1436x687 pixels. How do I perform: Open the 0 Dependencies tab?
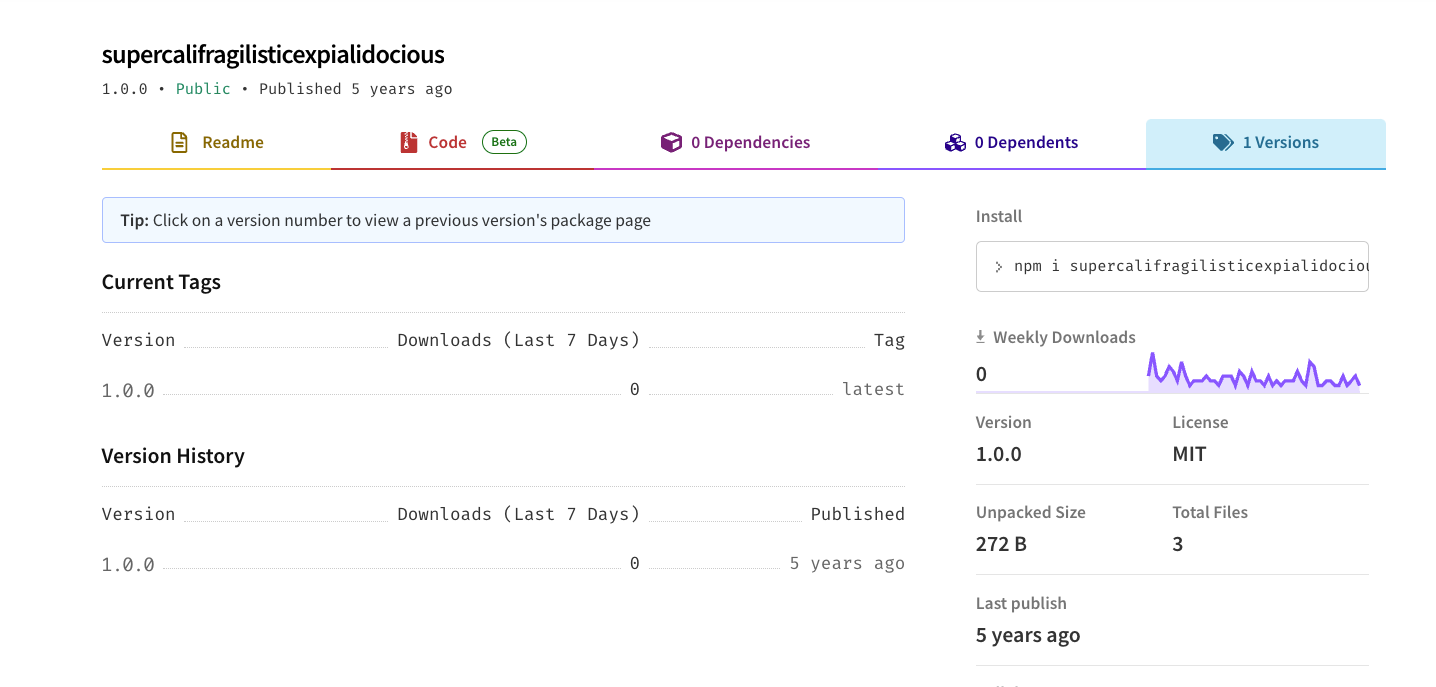(750, 143)
